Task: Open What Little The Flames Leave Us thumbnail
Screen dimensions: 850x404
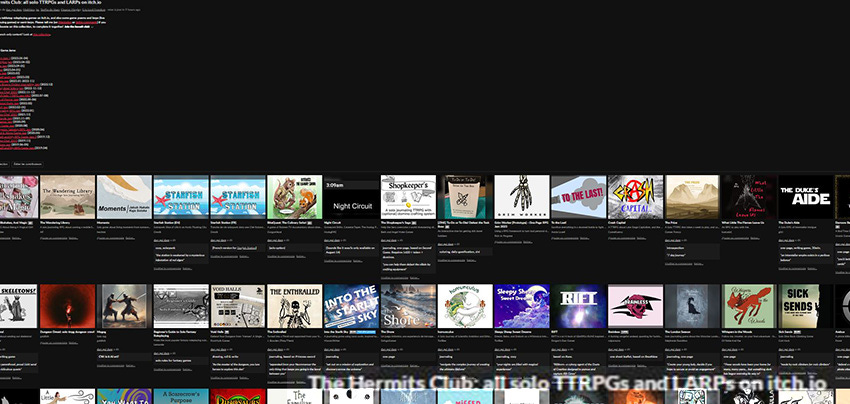Action: (x=749, y=197)
